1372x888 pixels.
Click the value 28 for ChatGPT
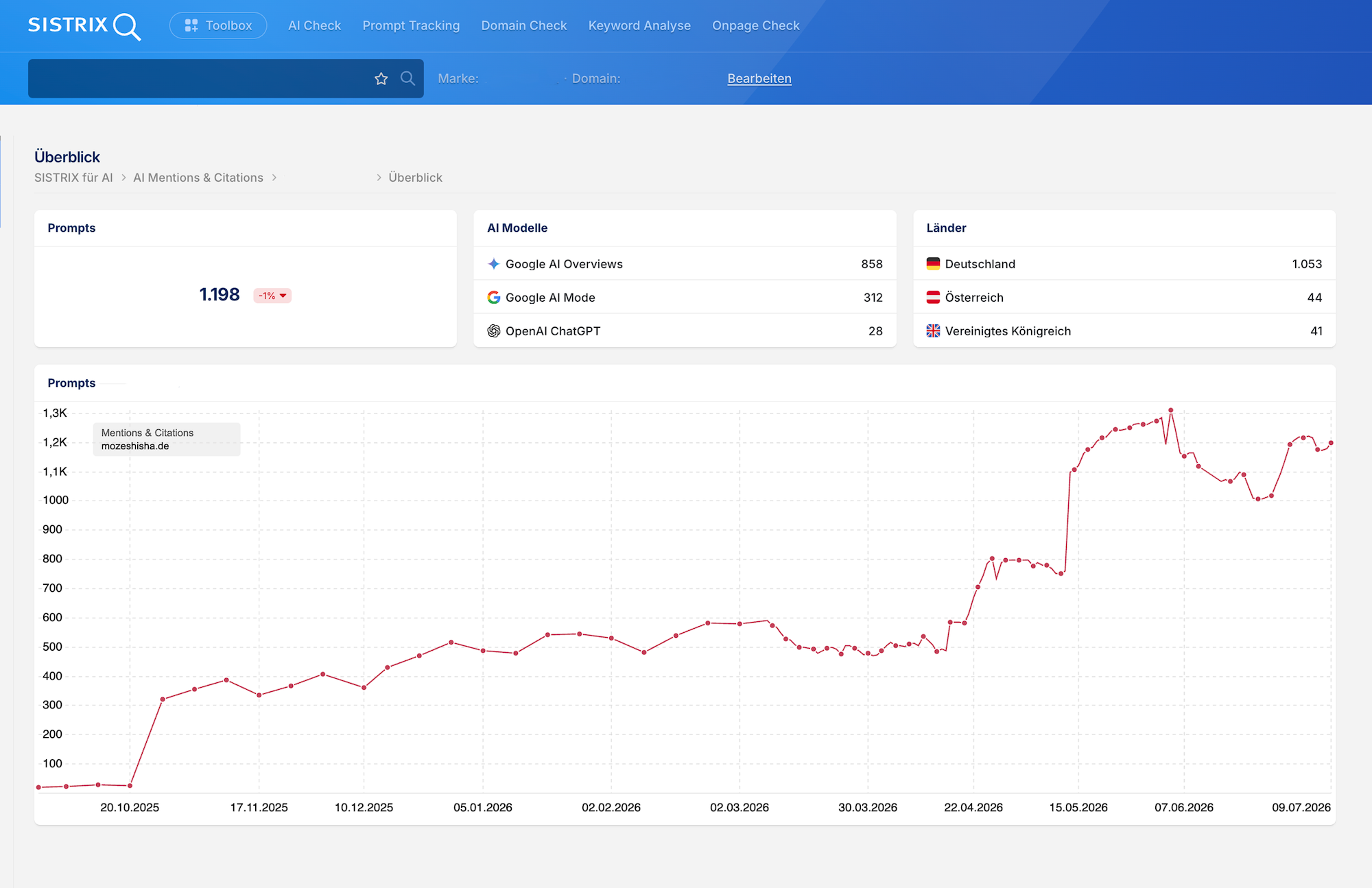tap(875, 331)
